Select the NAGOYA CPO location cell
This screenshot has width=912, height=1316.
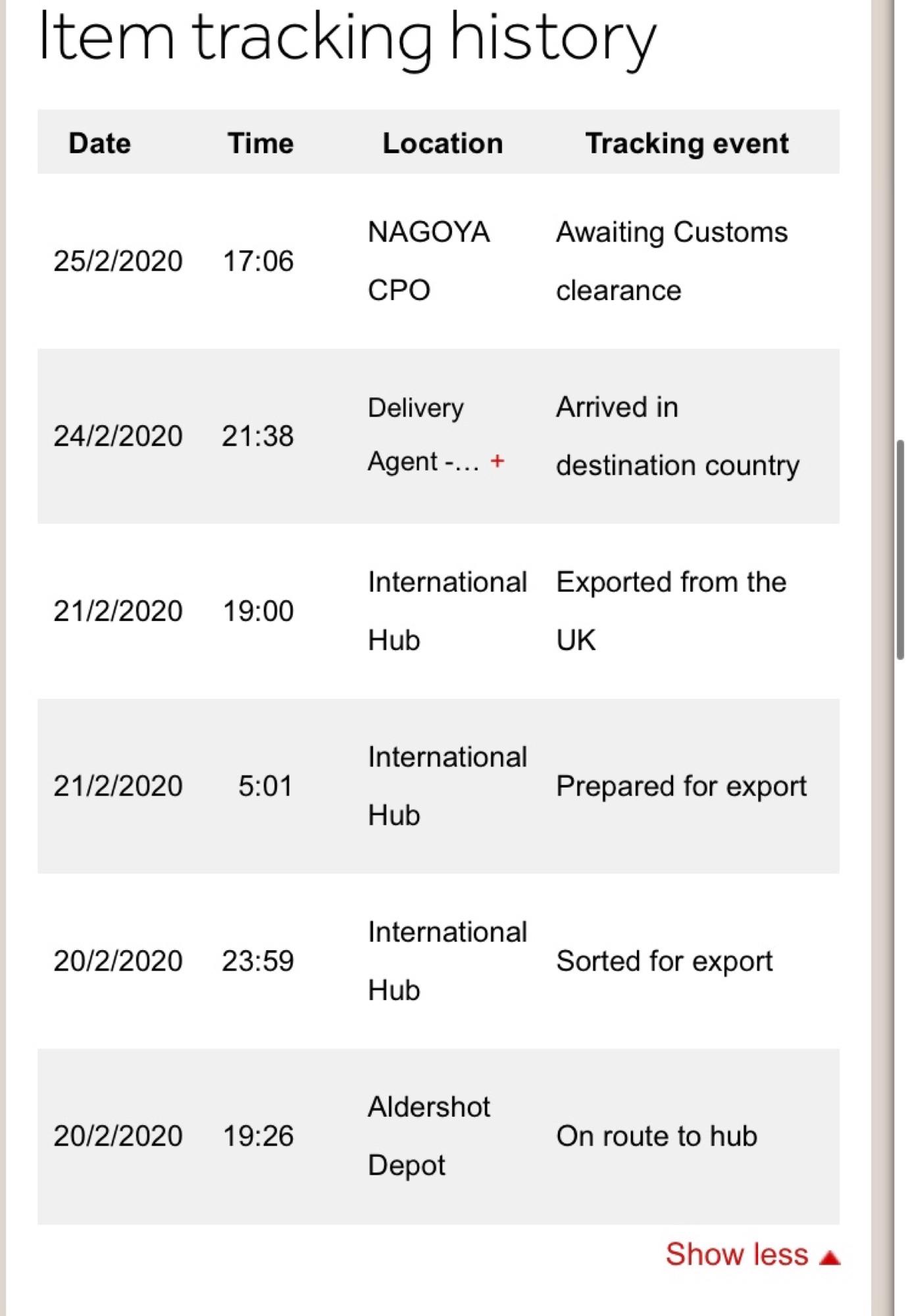tap(429, 261)
